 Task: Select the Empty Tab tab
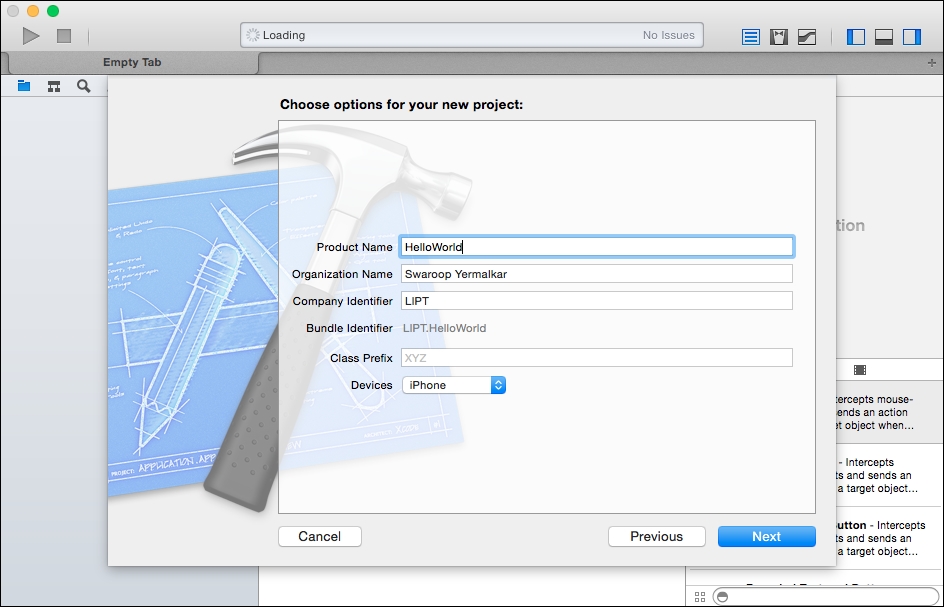(133, 63)
